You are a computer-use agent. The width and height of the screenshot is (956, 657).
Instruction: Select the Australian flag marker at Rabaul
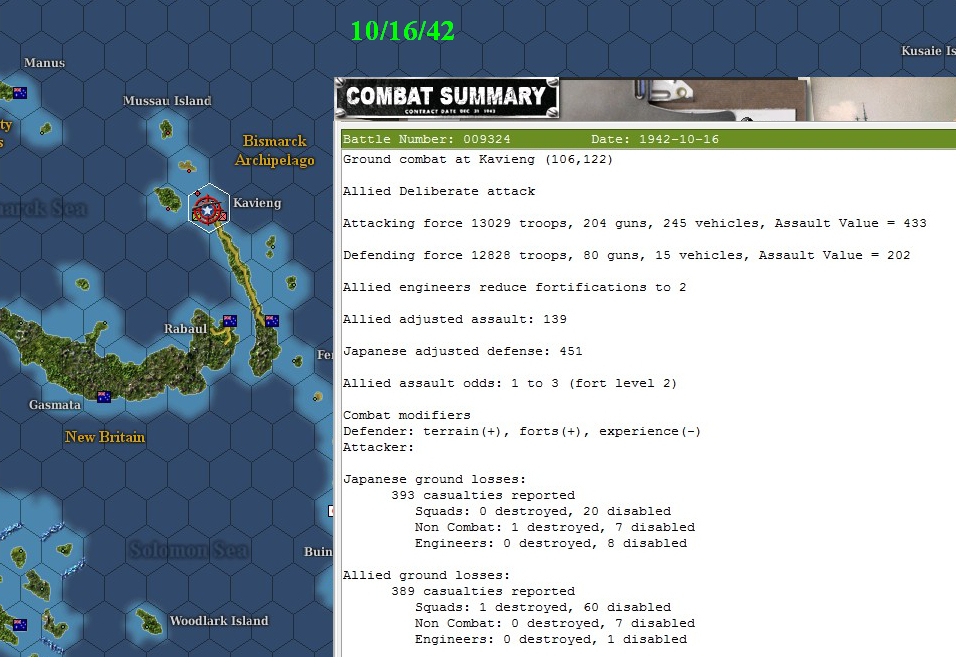229,321
